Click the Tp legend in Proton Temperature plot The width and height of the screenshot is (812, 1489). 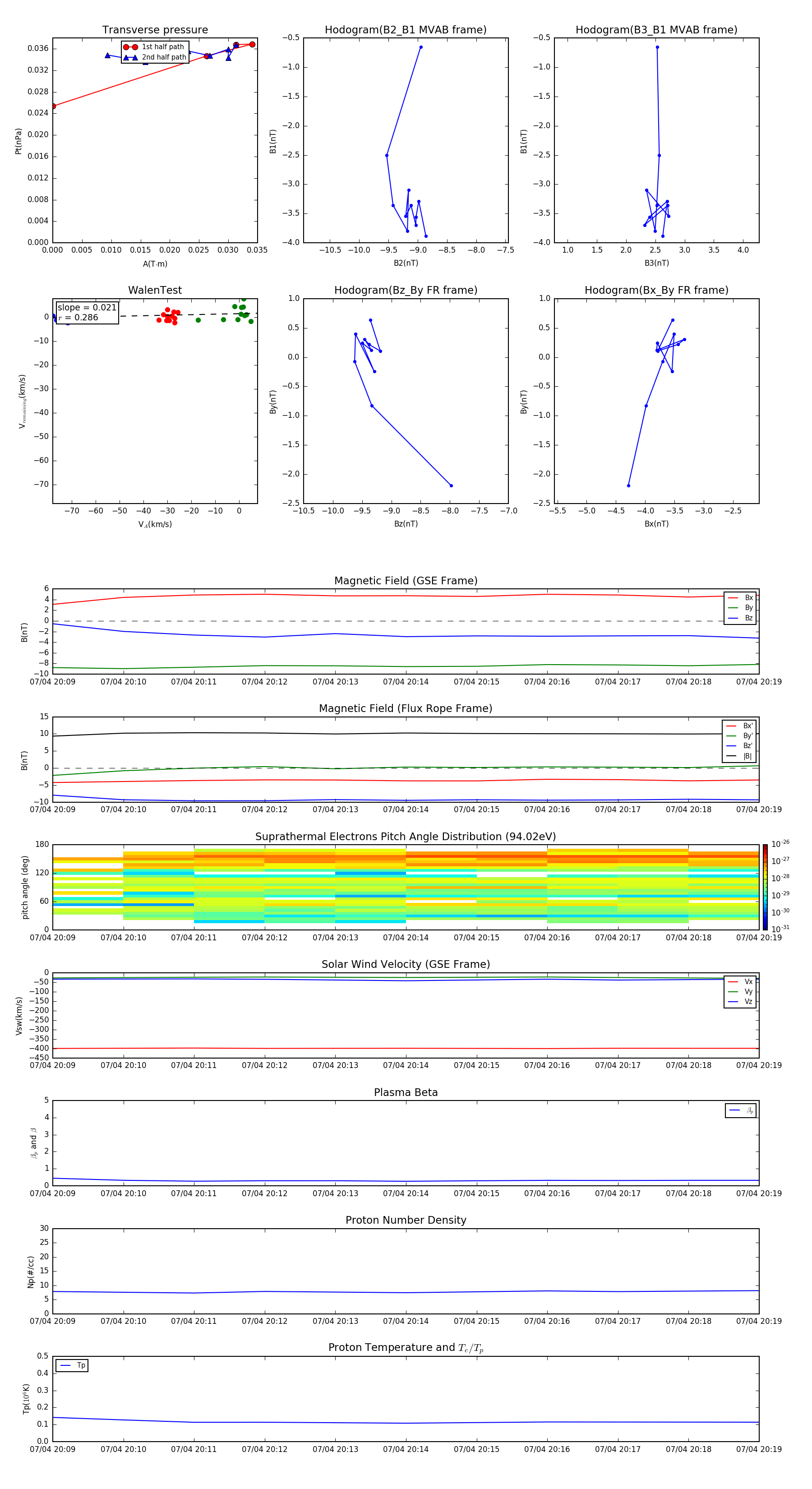pos(72,1365)
